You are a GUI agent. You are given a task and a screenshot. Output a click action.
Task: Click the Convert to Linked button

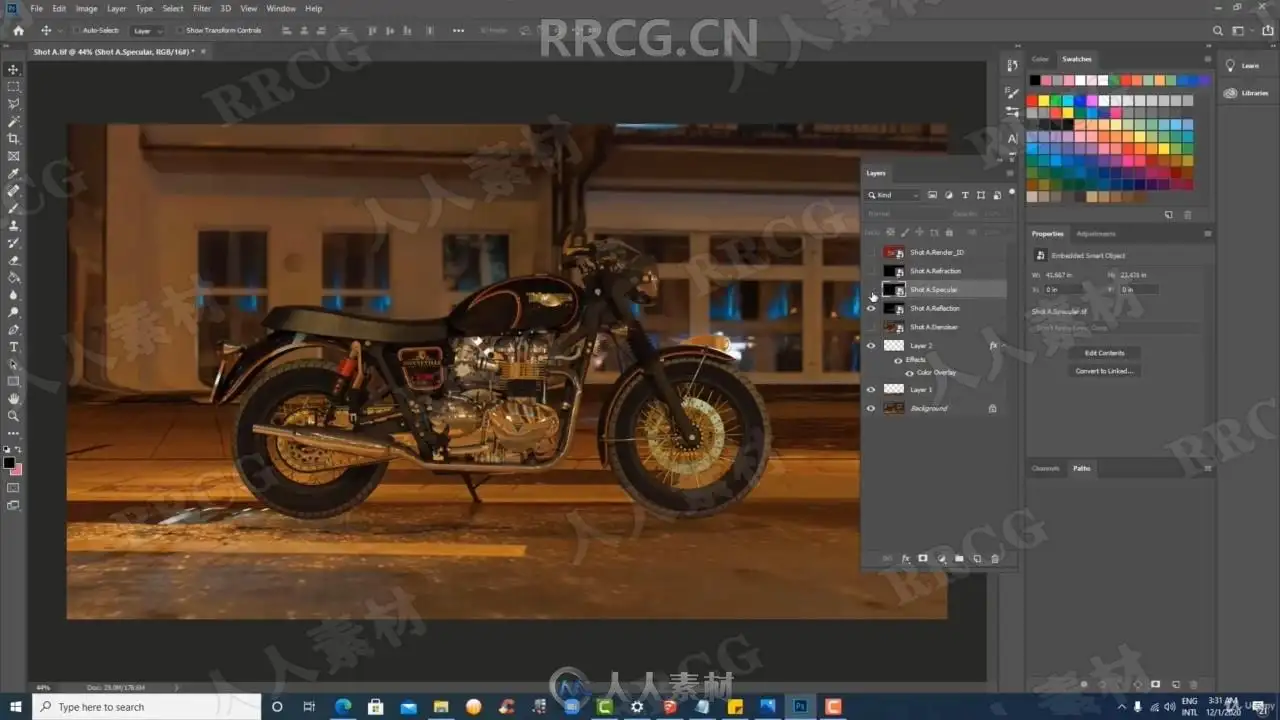point(1104,371)
